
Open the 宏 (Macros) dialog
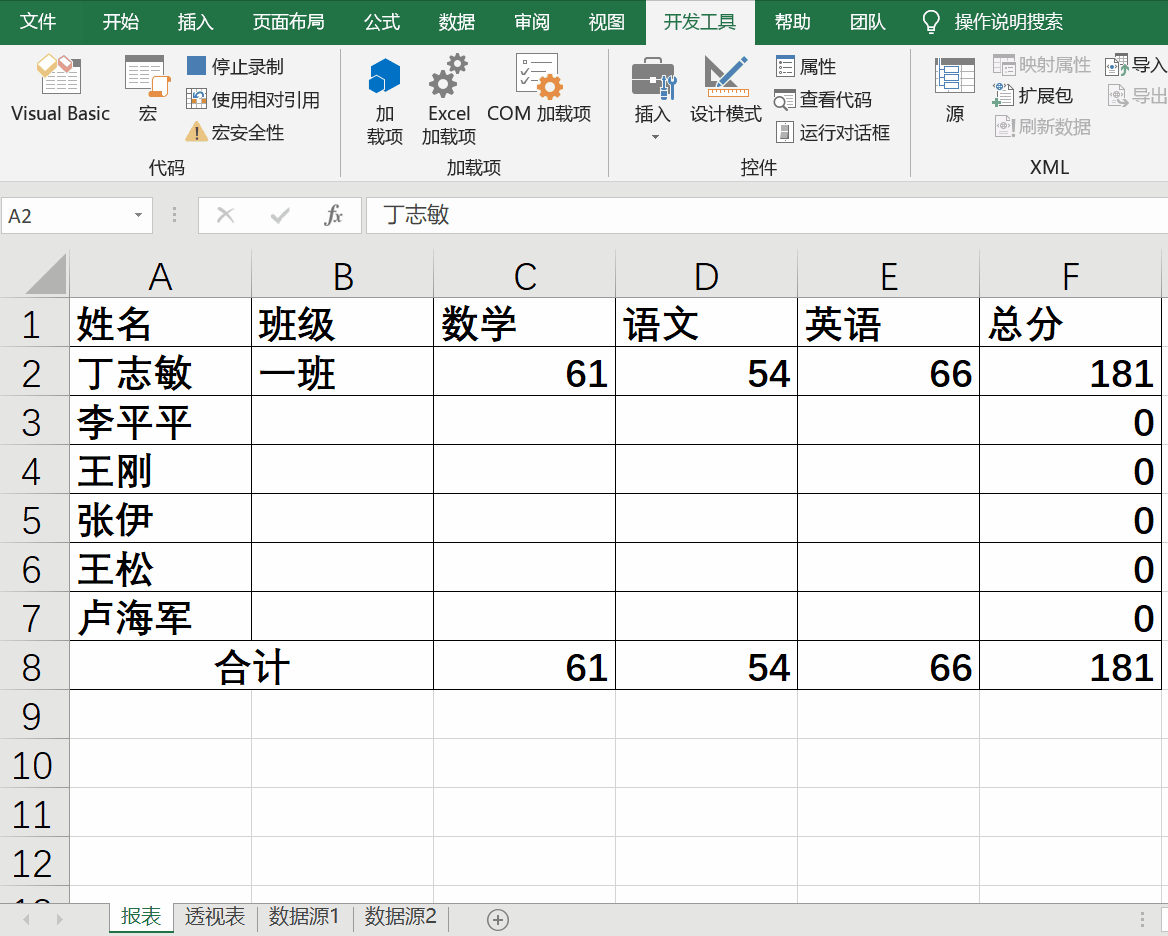[x=146, y=90]
